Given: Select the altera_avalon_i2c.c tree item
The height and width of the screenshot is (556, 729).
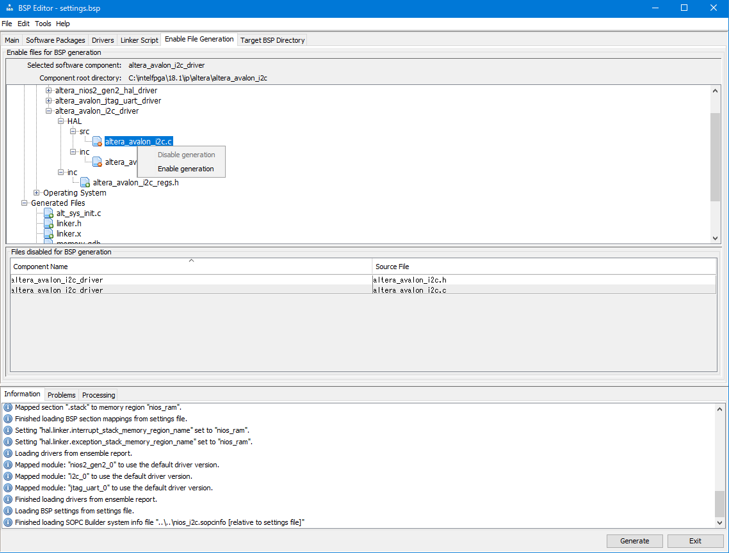Looking at the screenshot, I should [139, 141].
